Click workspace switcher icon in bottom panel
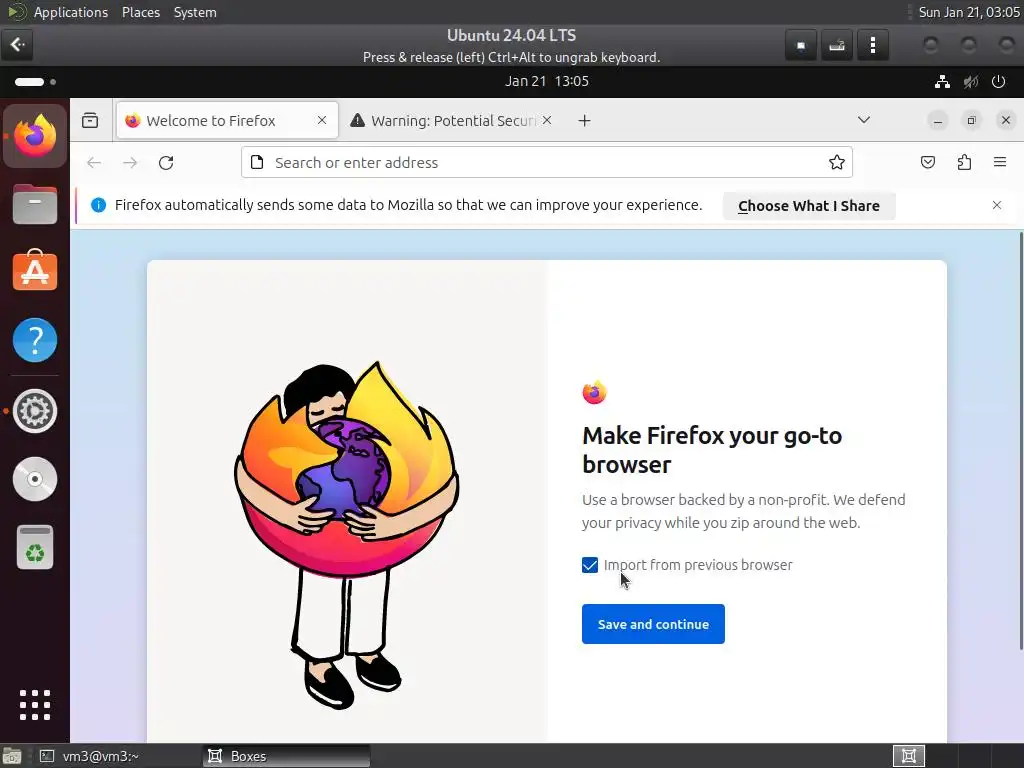 click(x=908, y=756)
